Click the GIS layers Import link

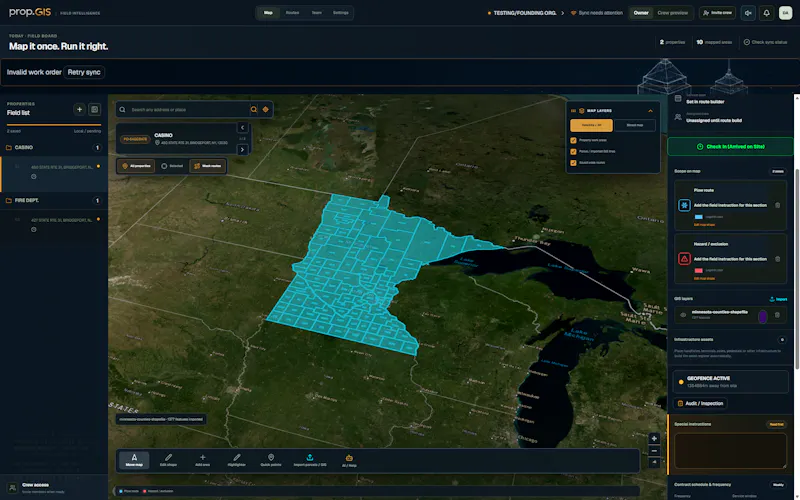[x=778, y=299]
